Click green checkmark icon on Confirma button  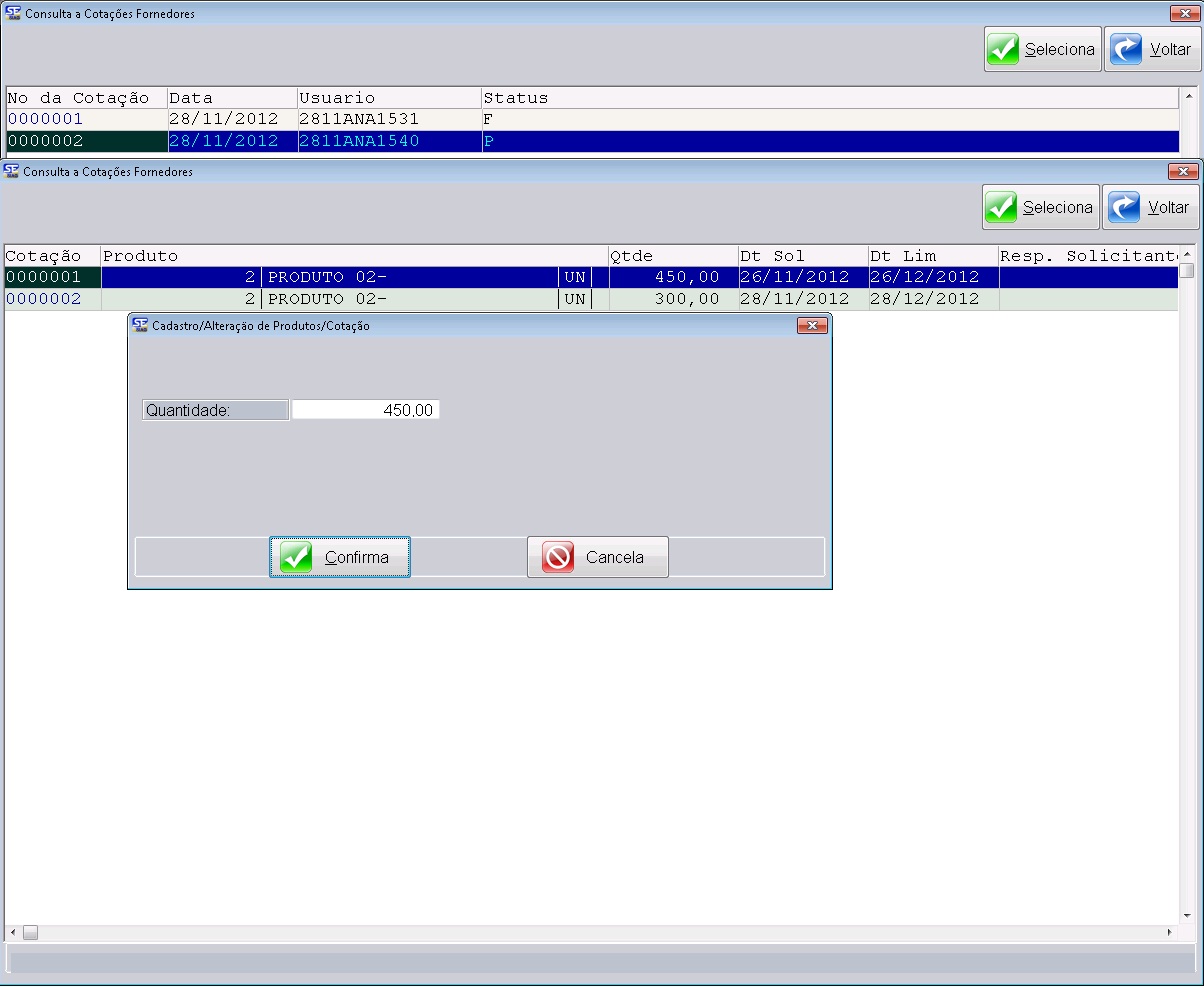296,557
